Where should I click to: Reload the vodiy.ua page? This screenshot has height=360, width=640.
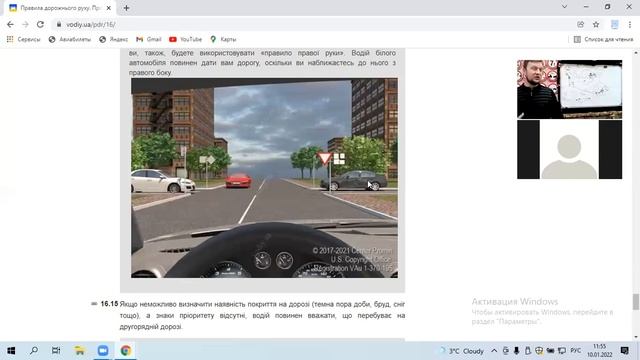(40, 24)
